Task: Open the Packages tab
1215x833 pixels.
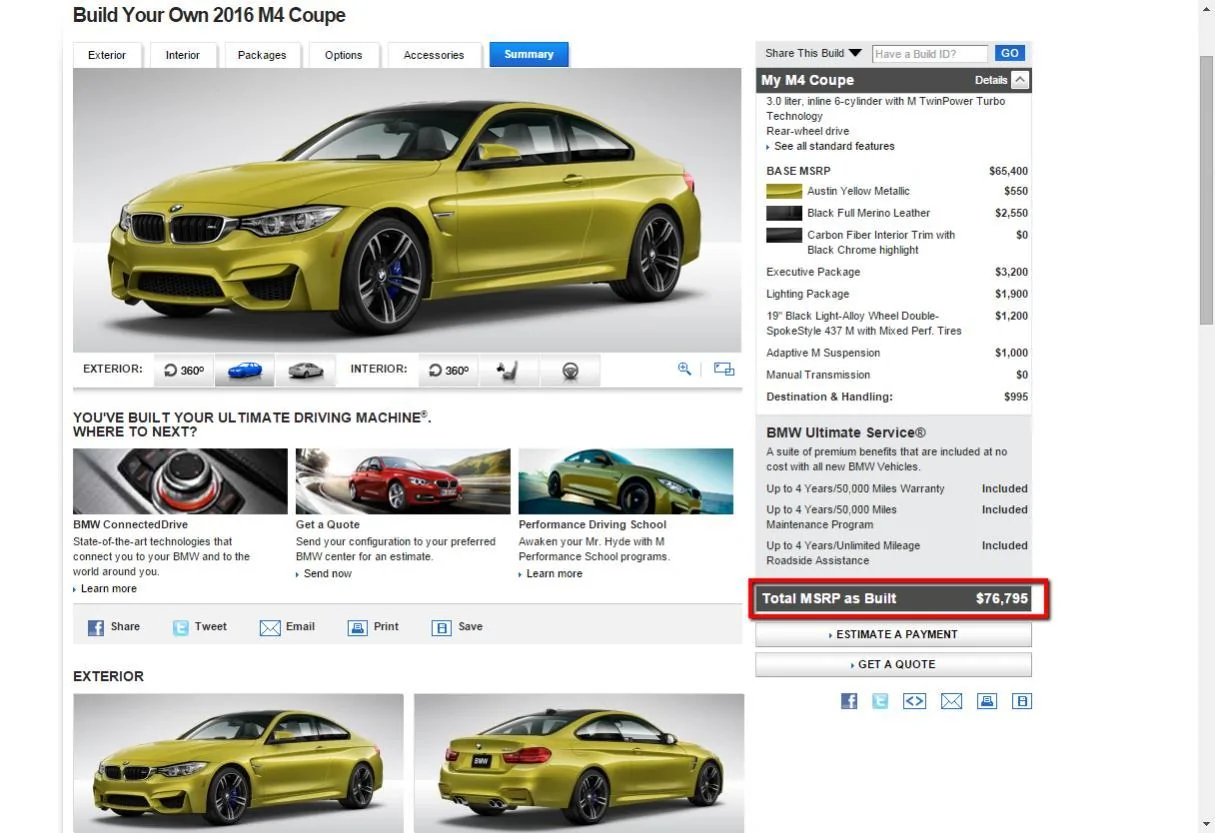Action: [x=262, y=55]
